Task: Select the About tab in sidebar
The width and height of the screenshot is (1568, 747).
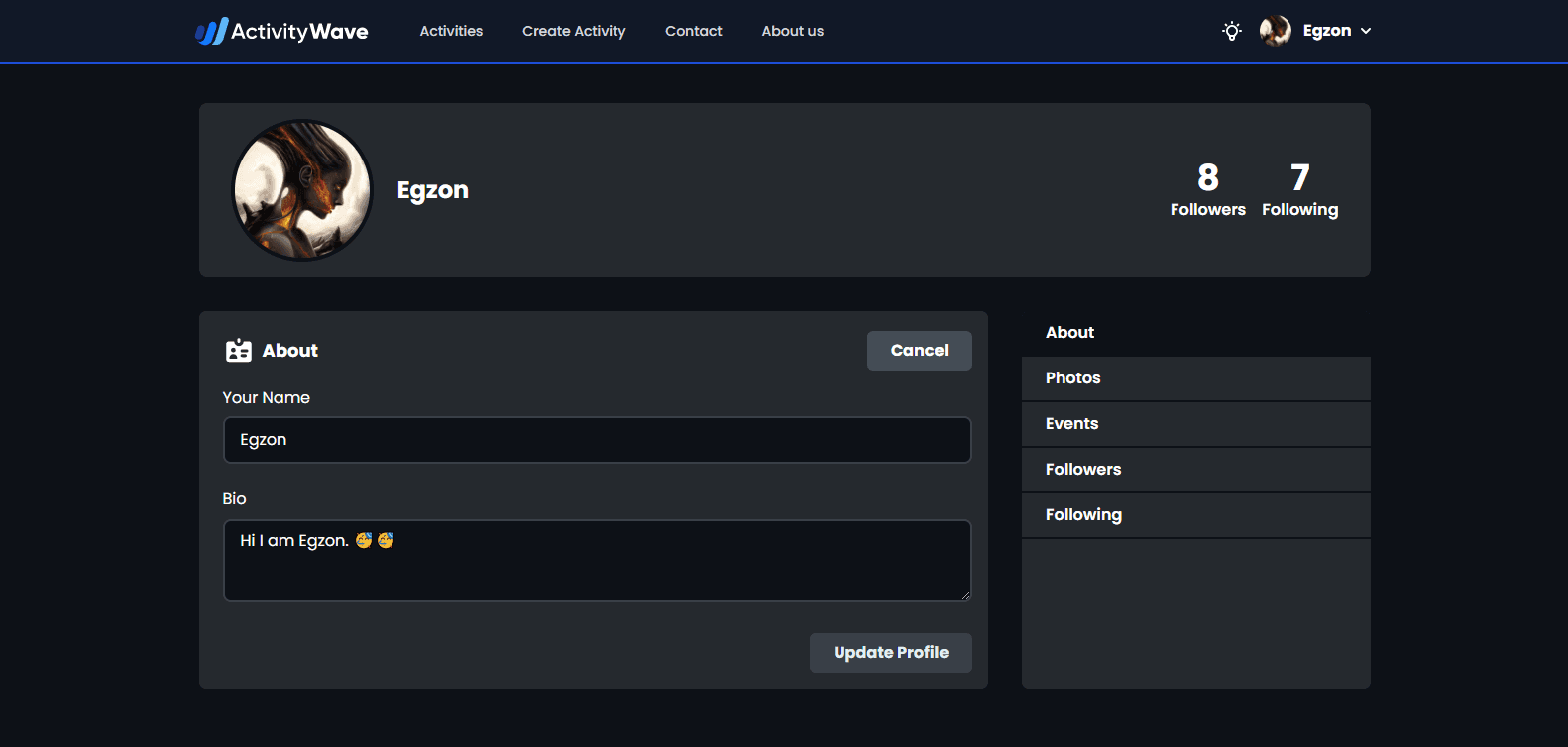Action: 1196,333
